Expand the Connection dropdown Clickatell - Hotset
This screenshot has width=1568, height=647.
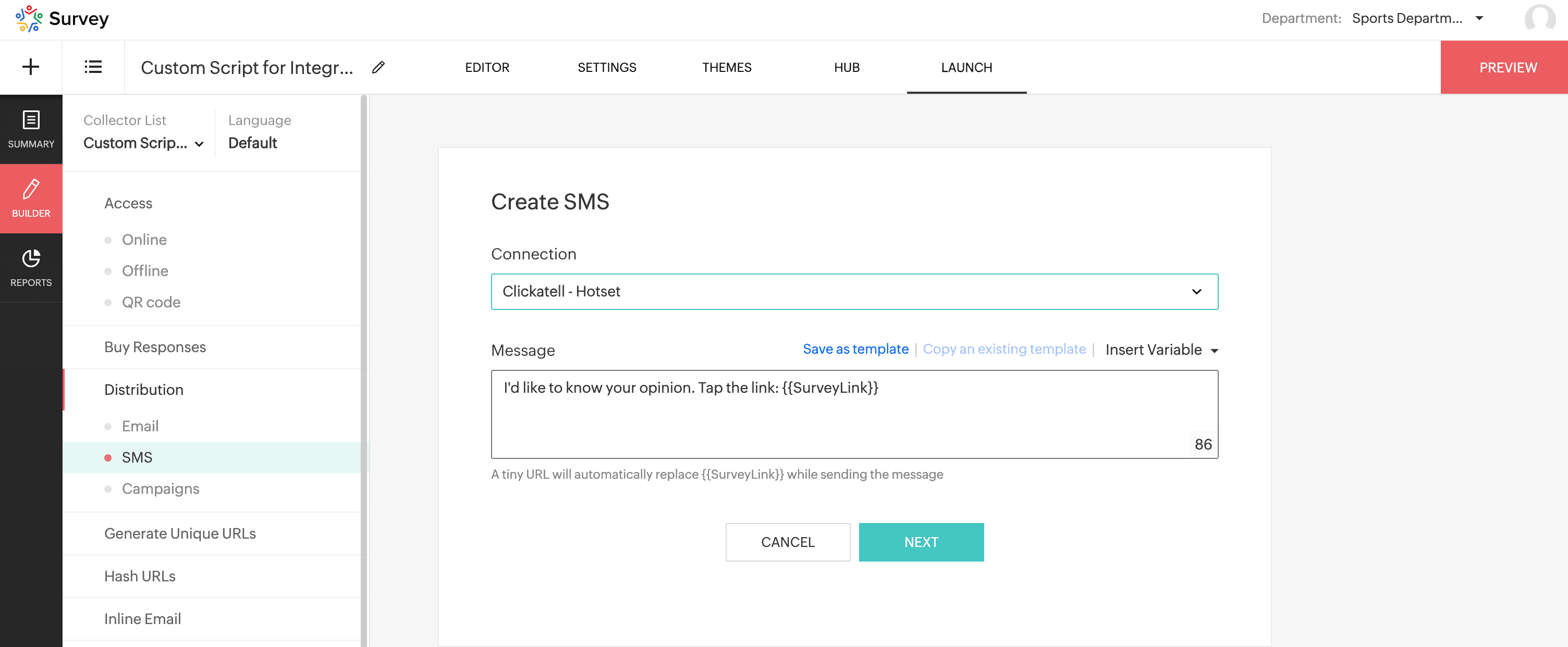click(854, 292)
